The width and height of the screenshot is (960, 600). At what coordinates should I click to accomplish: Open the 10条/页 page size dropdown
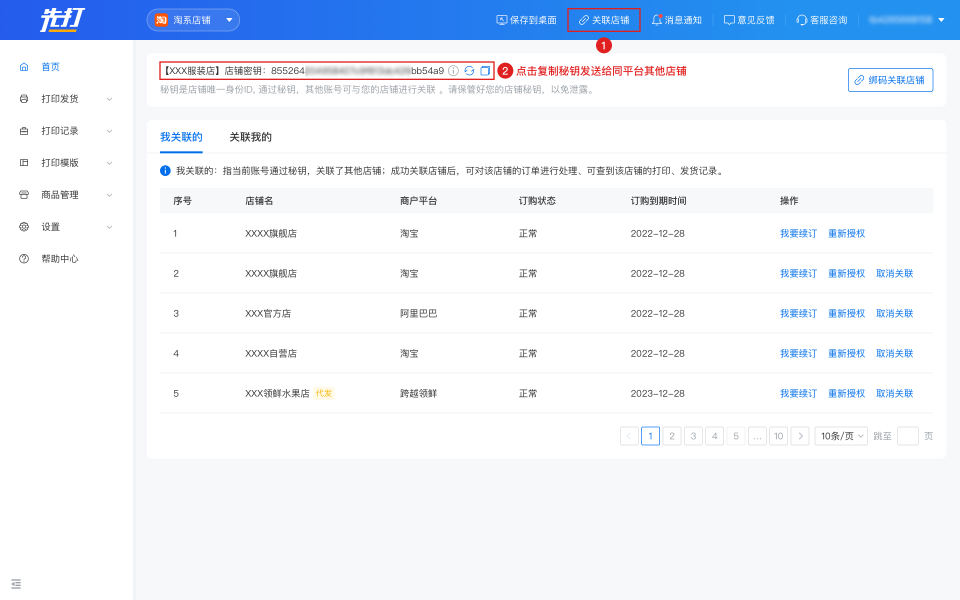pos(840,436)
